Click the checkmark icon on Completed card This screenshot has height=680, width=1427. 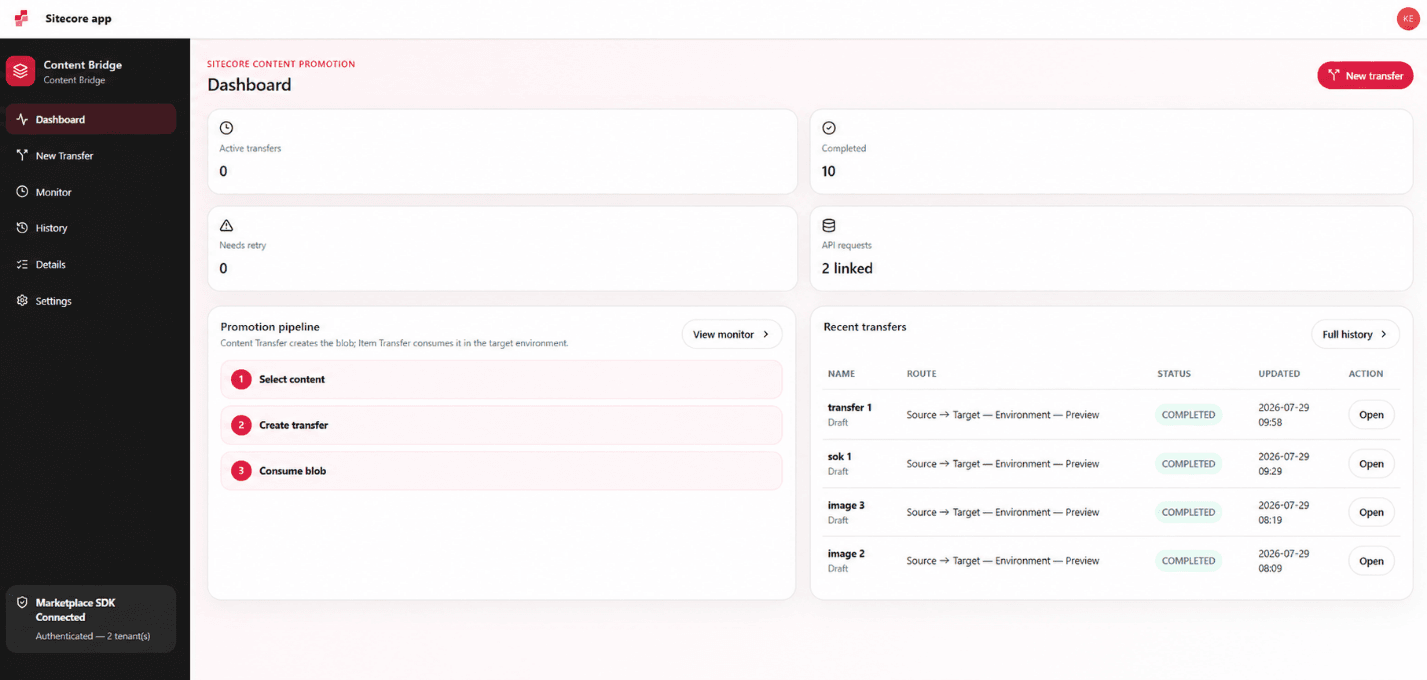point(828,128)
